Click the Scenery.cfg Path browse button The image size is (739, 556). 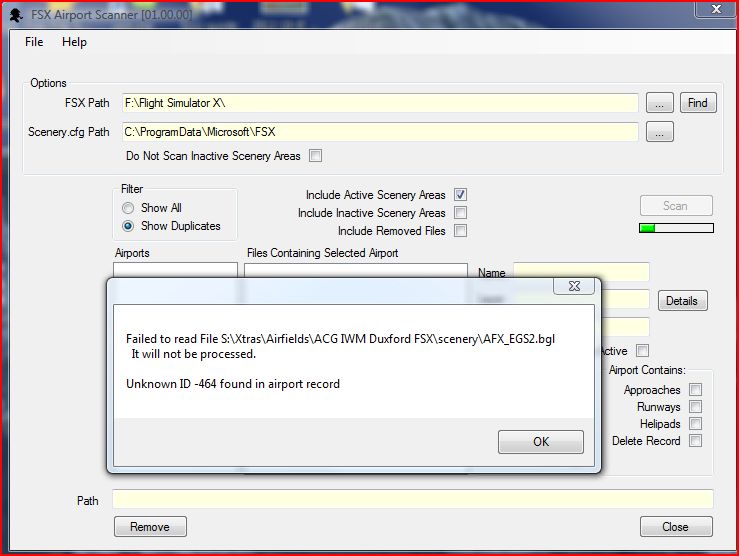pyautogui.click(x=659, y=132)
